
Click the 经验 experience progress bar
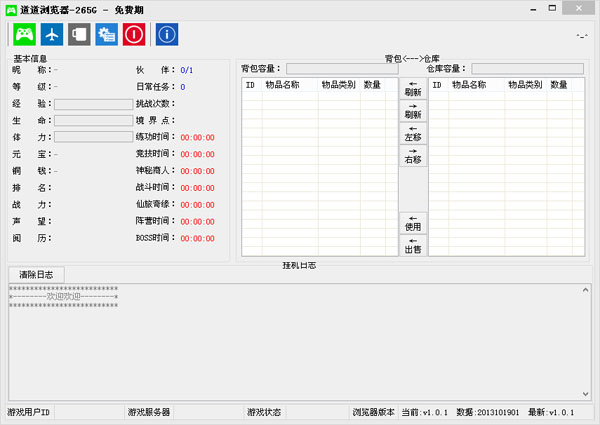[93, 103]
